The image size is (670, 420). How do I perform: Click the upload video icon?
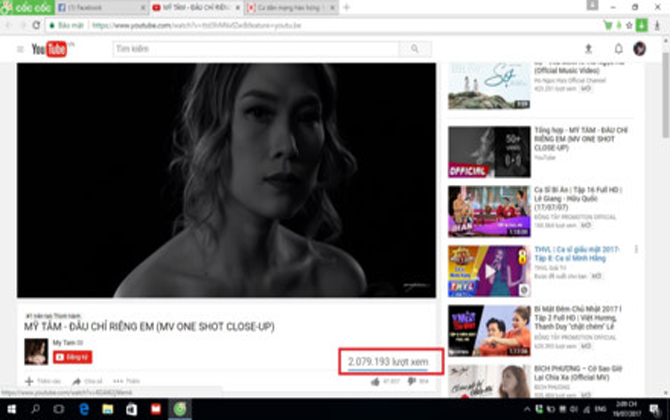click(588, 49)
